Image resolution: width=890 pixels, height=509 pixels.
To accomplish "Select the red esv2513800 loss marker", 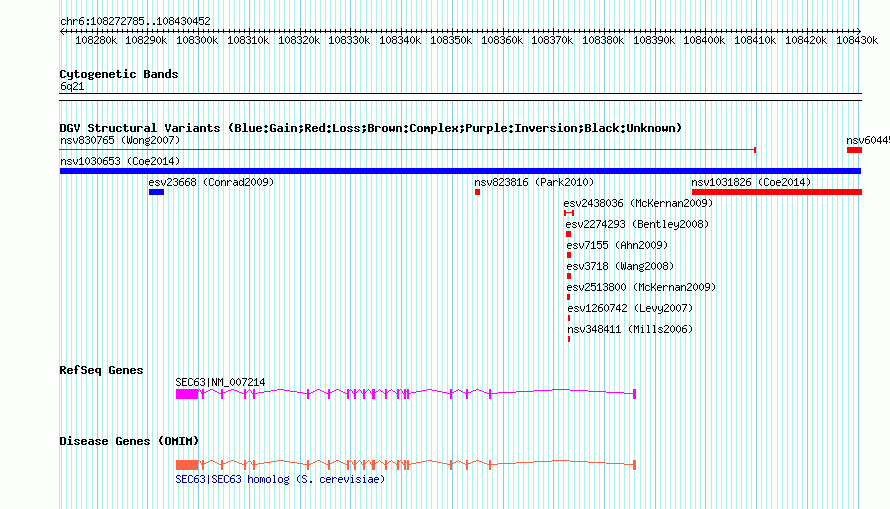I will click(x=568, y=297).
